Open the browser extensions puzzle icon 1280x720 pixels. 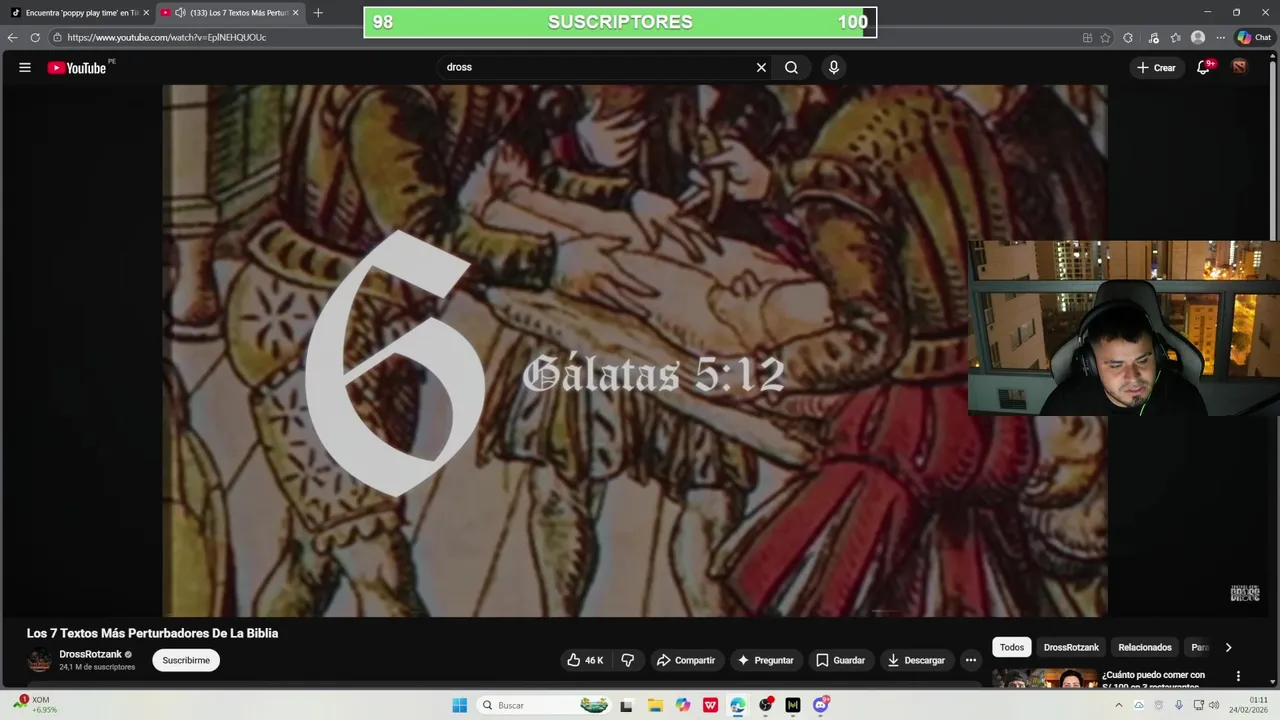[x=1128, y=37]
